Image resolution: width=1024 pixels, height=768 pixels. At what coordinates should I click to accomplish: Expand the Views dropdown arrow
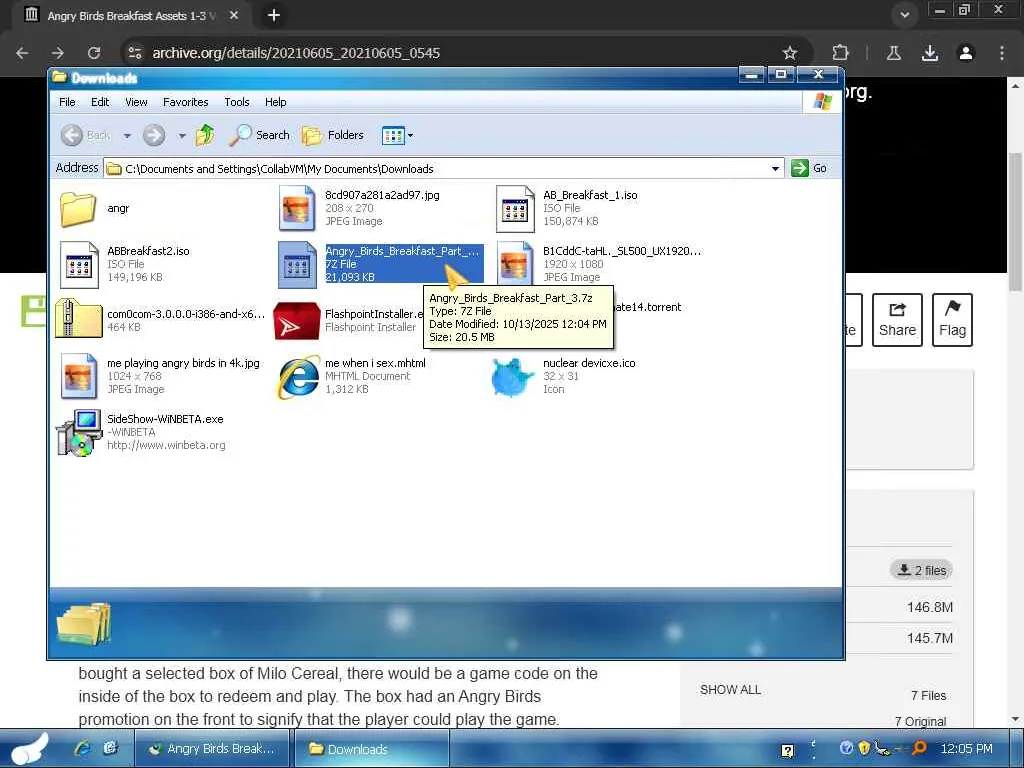(x=410, y=136)
